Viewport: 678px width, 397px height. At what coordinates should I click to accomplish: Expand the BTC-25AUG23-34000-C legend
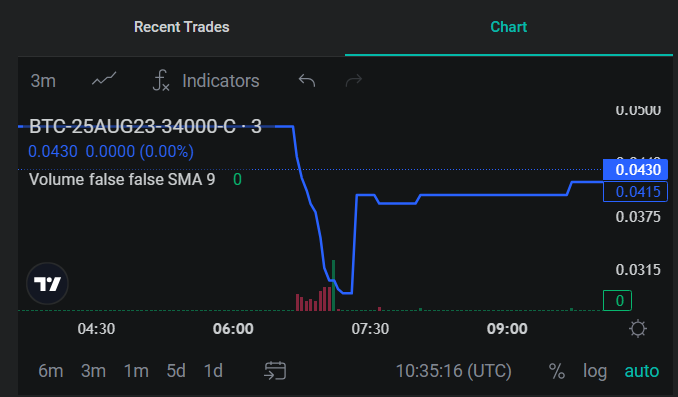coord(145,127)
